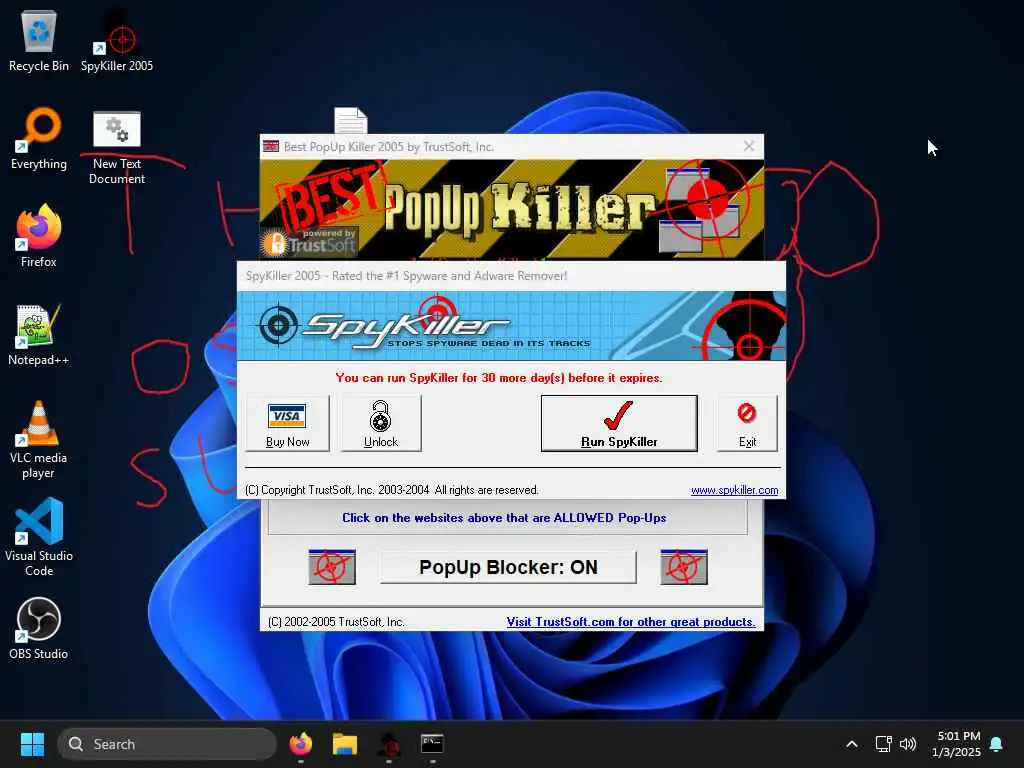Click the Copyright TrustSoft 2003-2004 text
The width and height of the screenshot is (1024, 768).
click(392, 490)
